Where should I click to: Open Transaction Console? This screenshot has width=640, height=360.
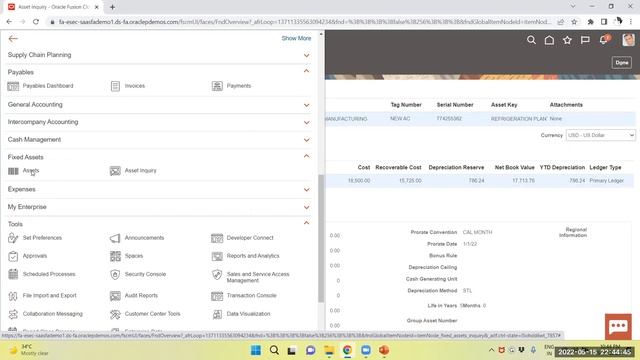tap(251, 296)
